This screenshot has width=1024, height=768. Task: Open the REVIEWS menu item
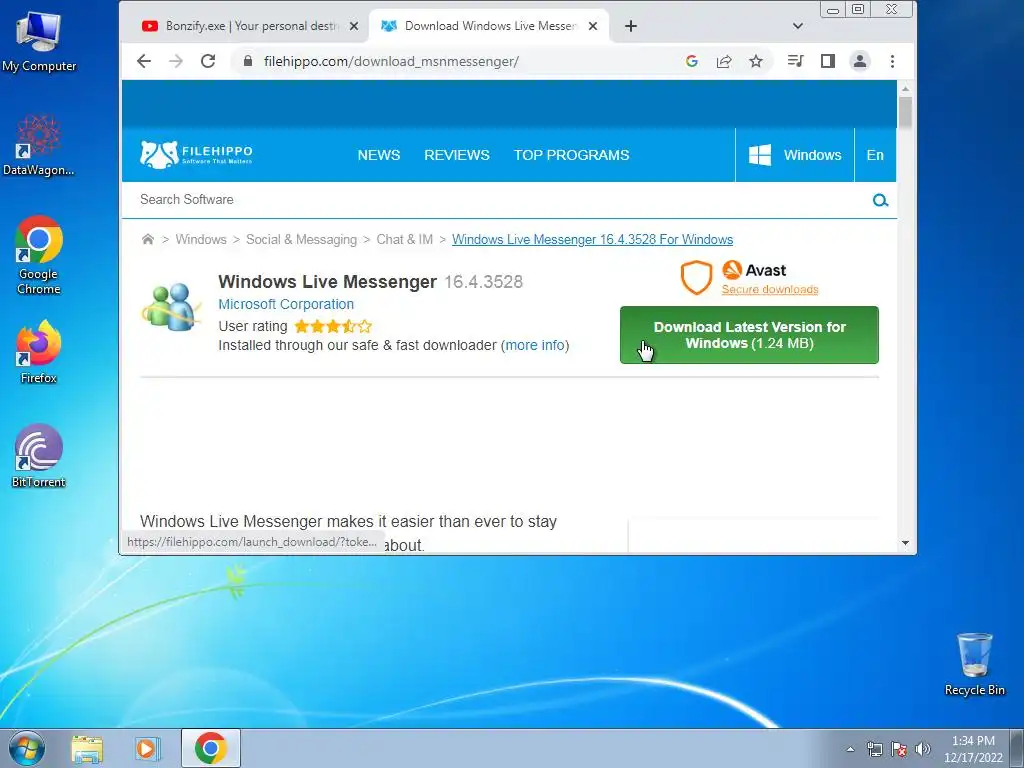[x=456, y=155]
